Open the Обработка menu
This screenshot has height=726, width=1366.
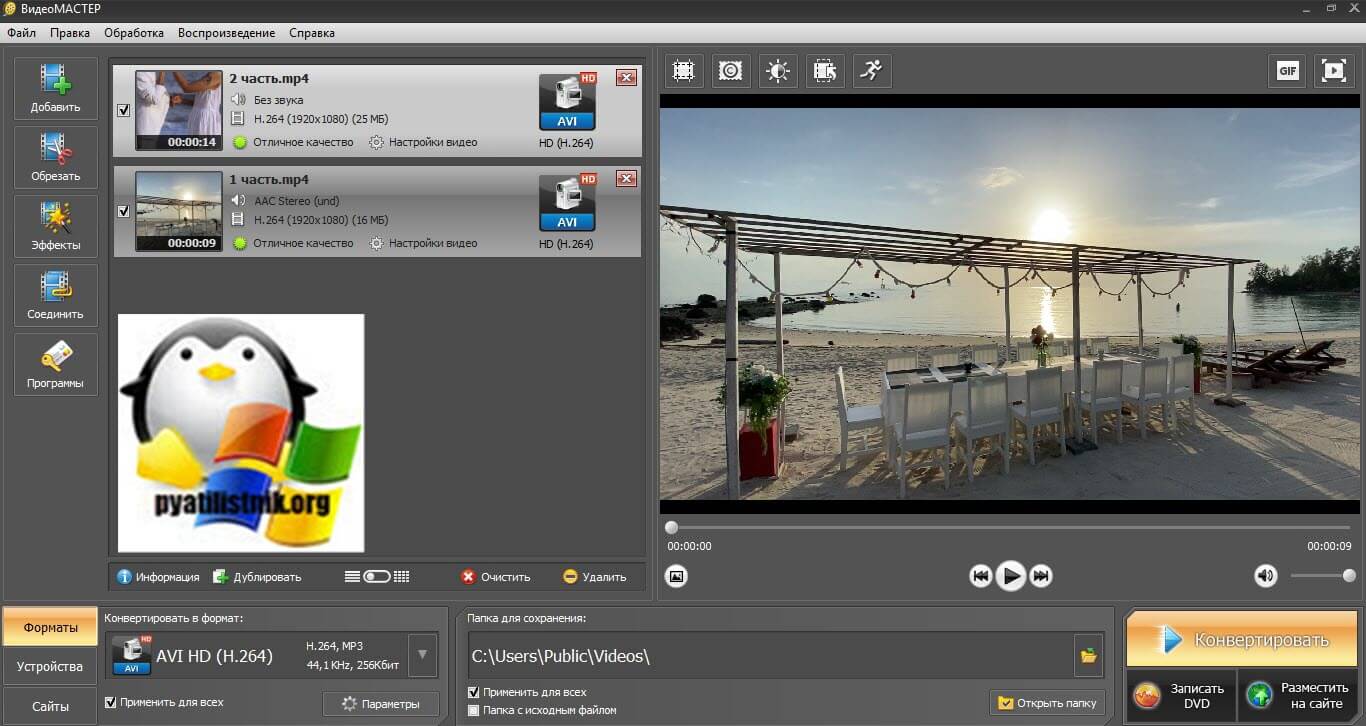(x=134, y=33)
